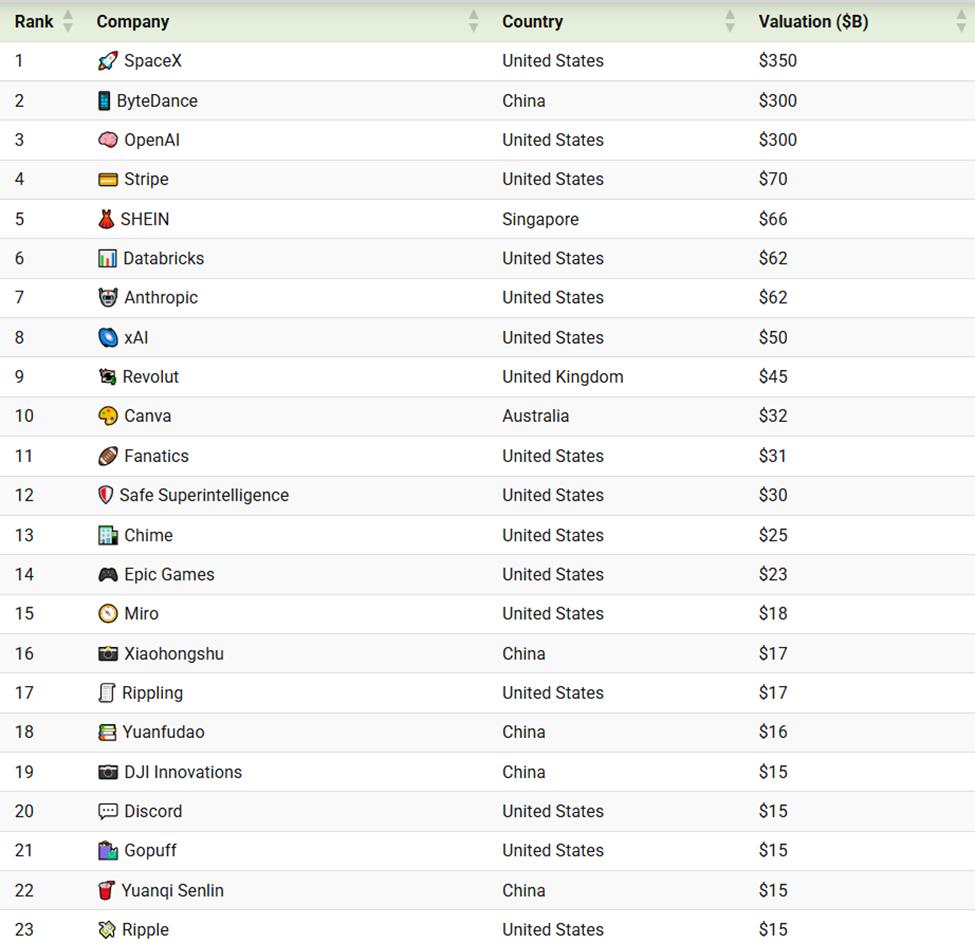
Task: Click the Fanatics football icon
Action: pyautogui.click(x=108, y=456)
